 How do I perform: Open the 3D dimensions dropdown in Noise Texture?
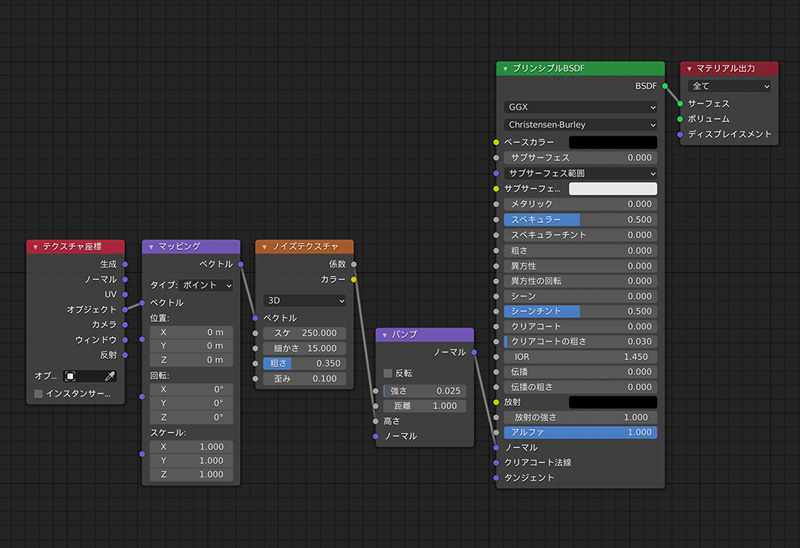[x=304, y=300]
